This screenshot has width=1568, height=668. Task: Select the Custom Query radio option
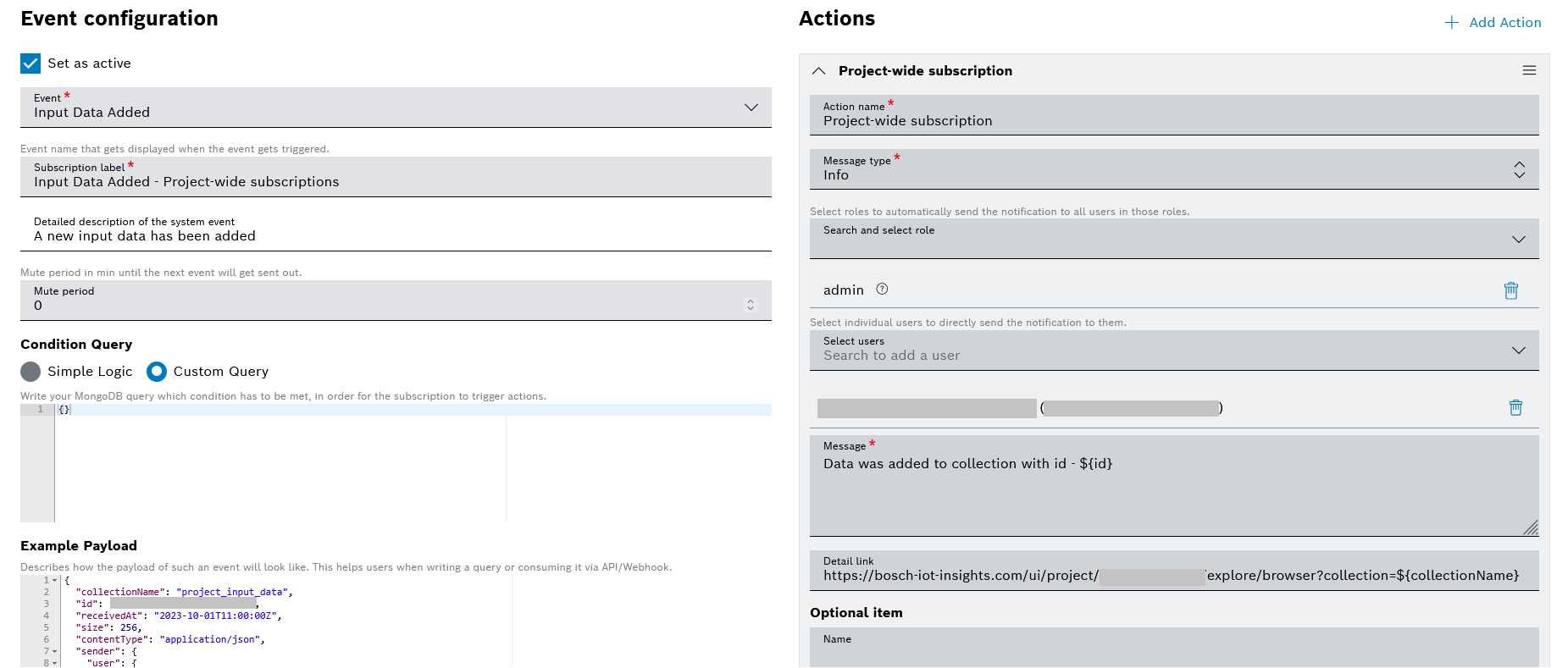(x=157, y=372)
